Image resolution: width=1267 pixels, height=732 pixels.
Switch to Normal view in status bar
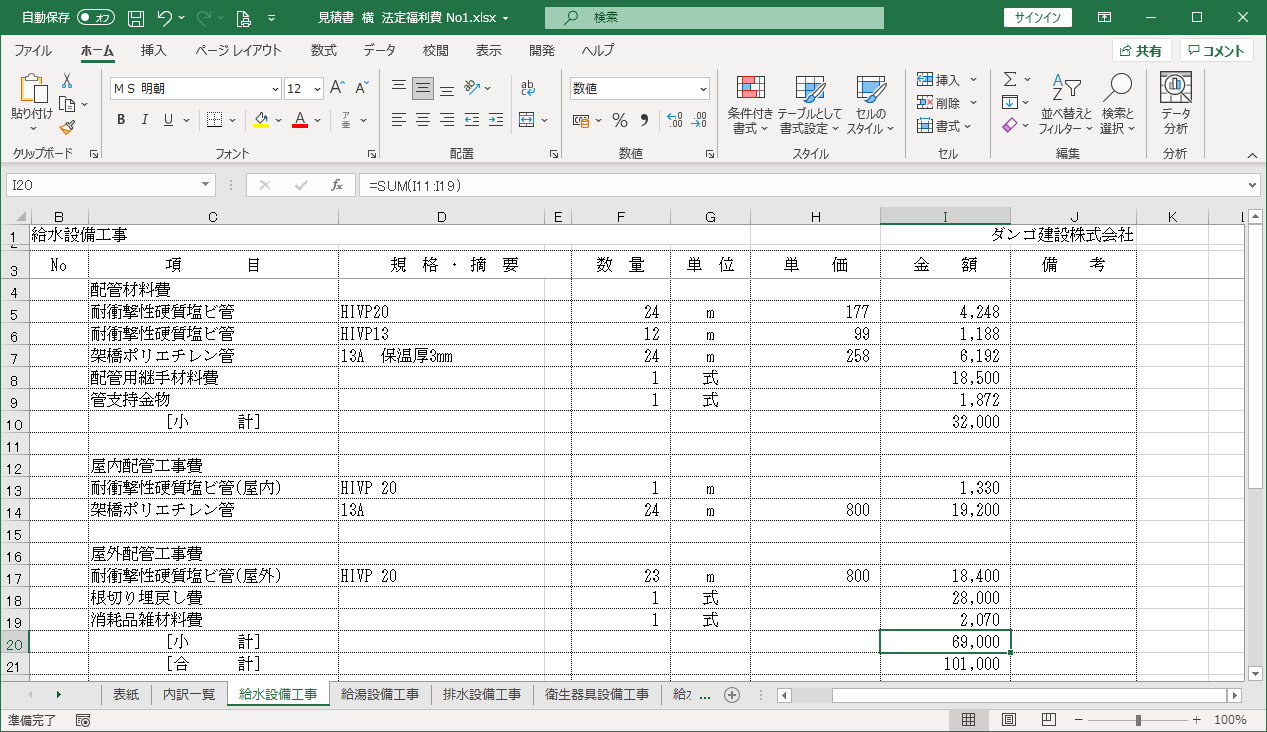tap(968, 720)
